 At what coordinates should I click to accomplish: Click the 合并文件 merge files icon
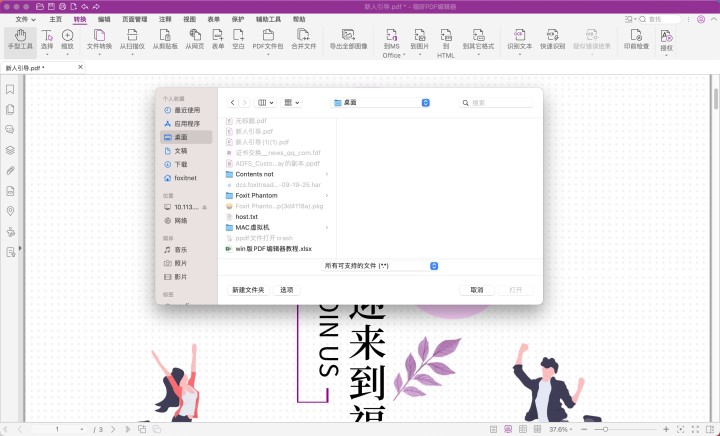pyautogui.click(x=303, y=40)
